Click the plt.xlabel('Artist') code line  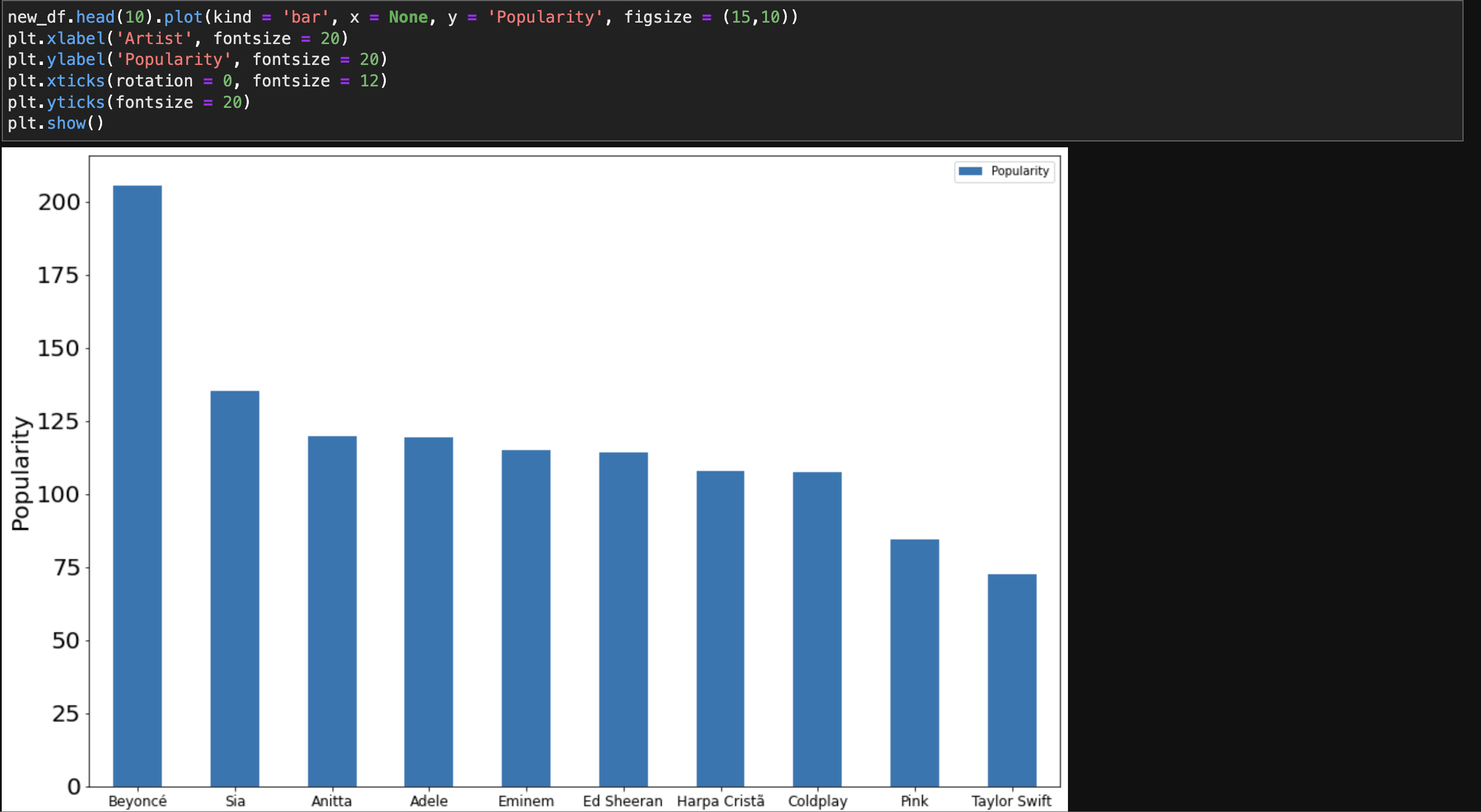[x=178, y=39]
